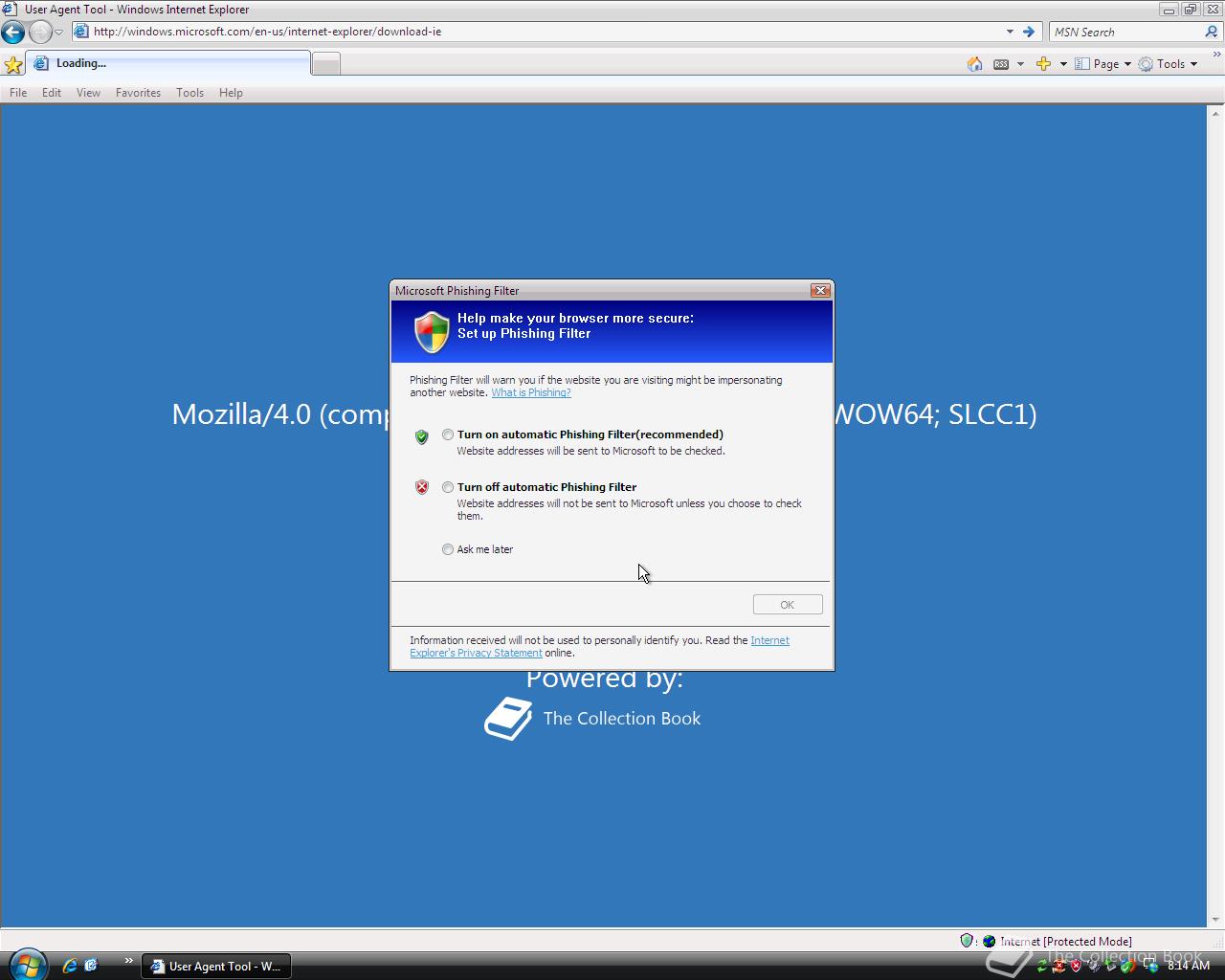The image size is (1225, 980).
Task: Open the Edit menu
Action: click(x=52, y=93)
